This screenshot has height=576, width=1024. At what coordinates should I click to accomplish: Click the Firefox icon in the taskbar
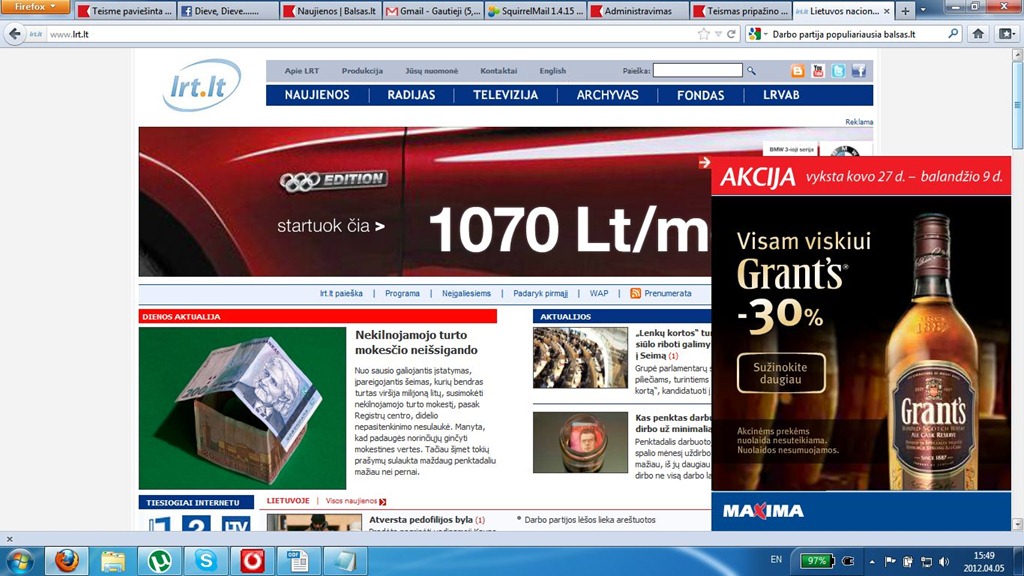67,561
